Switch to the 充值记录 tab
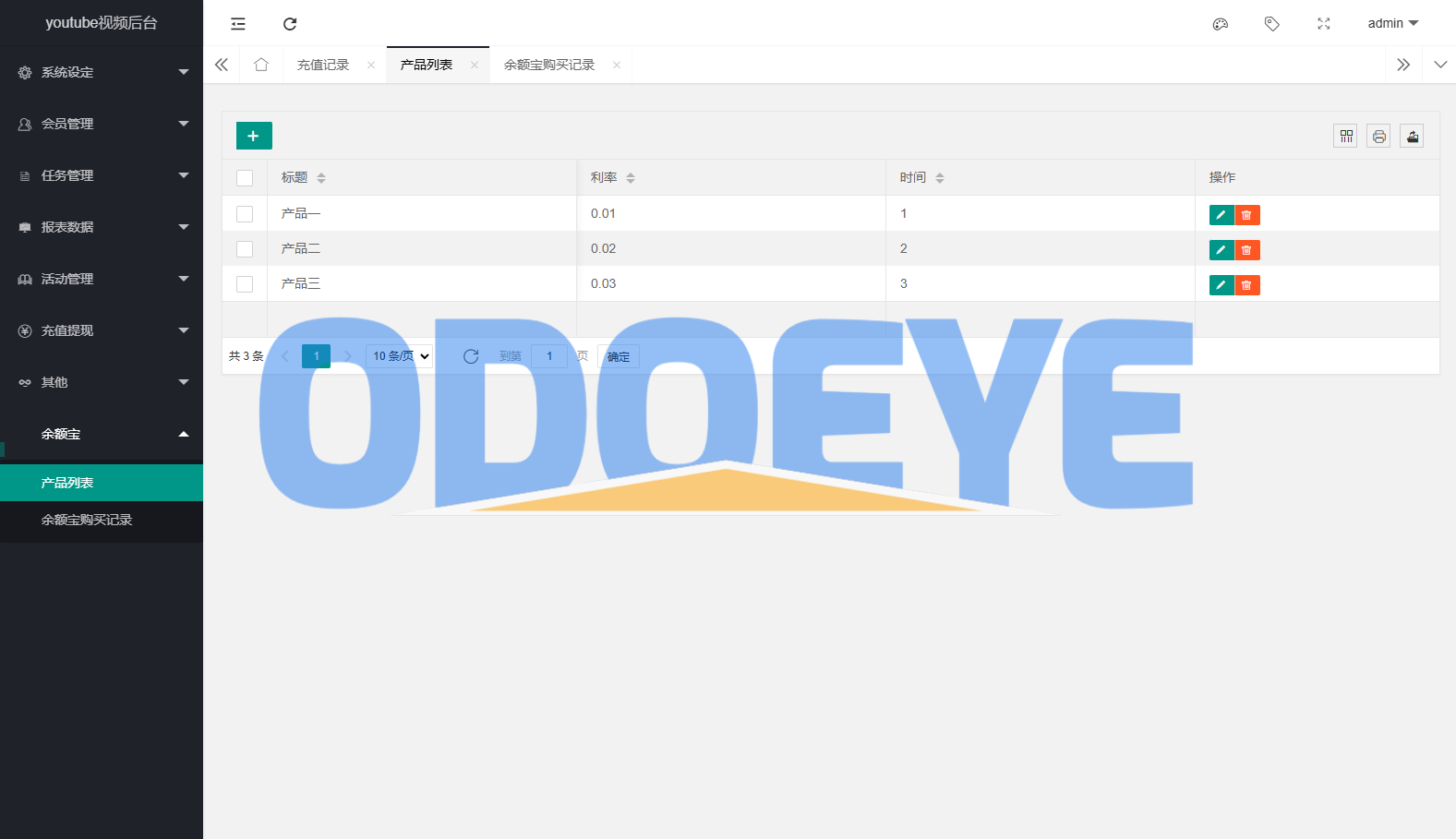 [323, 65]
